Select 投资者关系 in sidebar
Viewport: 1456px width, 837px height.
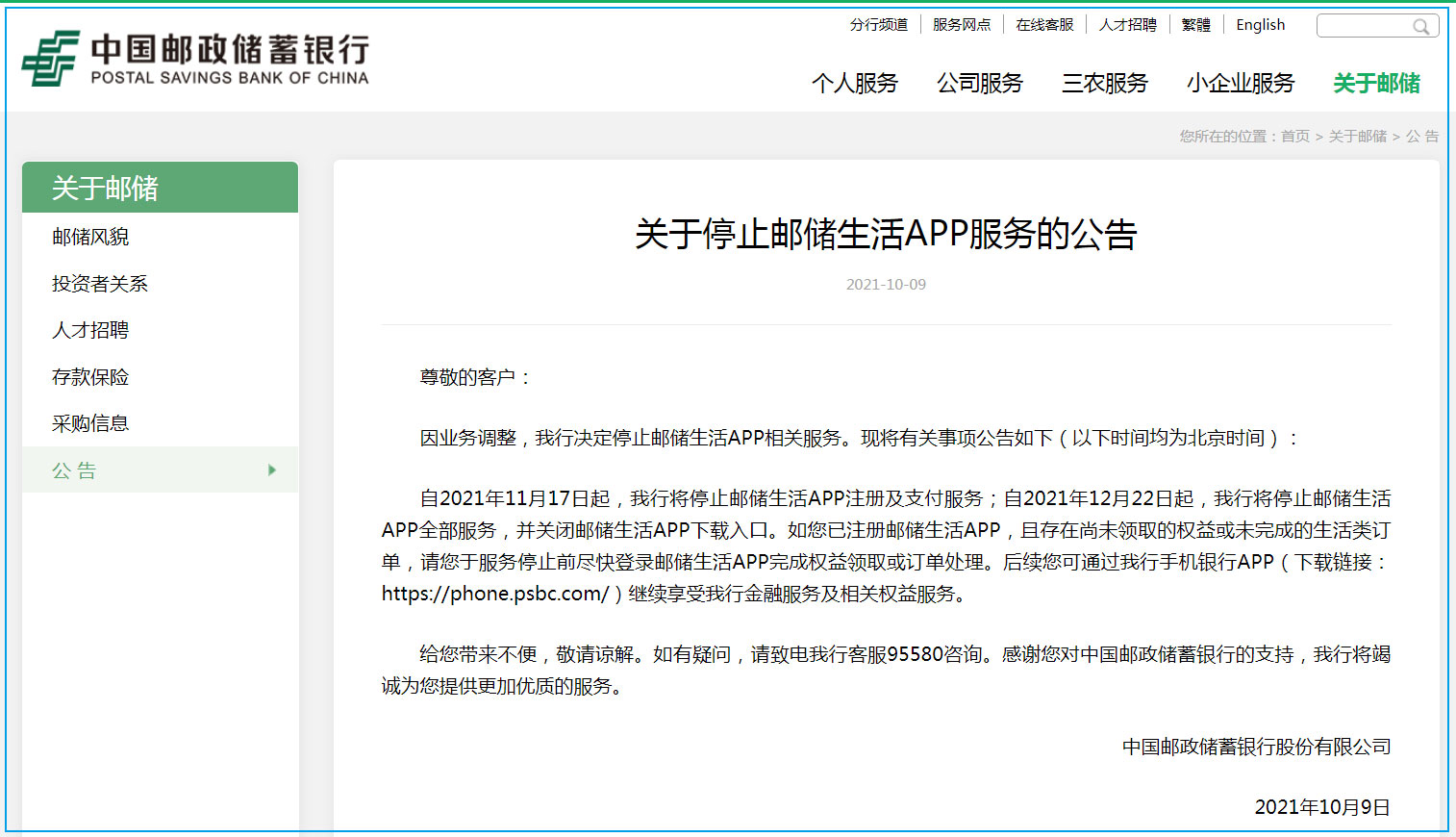click(x=160, y=284)
